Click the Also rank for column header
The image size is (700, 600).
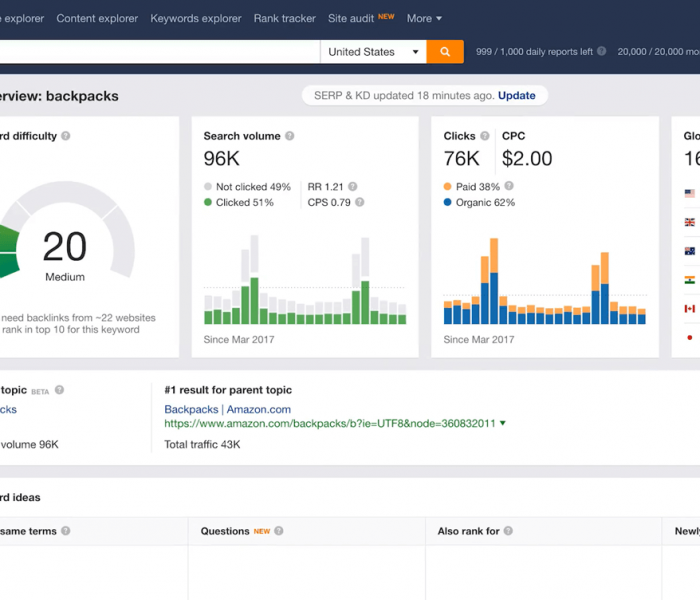(x=543, y=531)
